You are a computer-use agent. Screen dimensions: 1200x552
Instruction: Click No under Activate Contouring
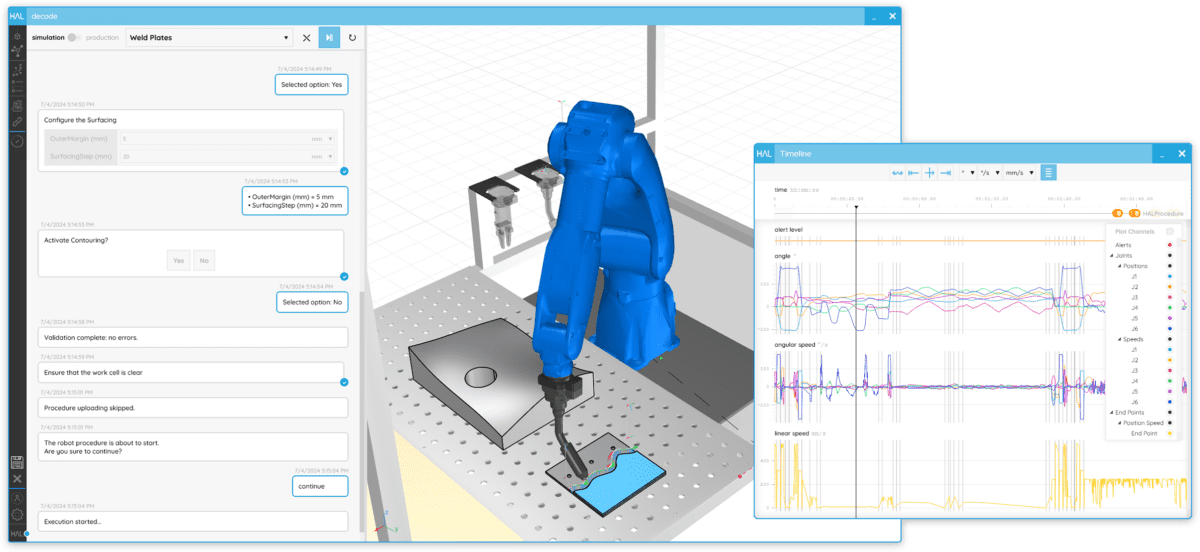pos(204,260)
